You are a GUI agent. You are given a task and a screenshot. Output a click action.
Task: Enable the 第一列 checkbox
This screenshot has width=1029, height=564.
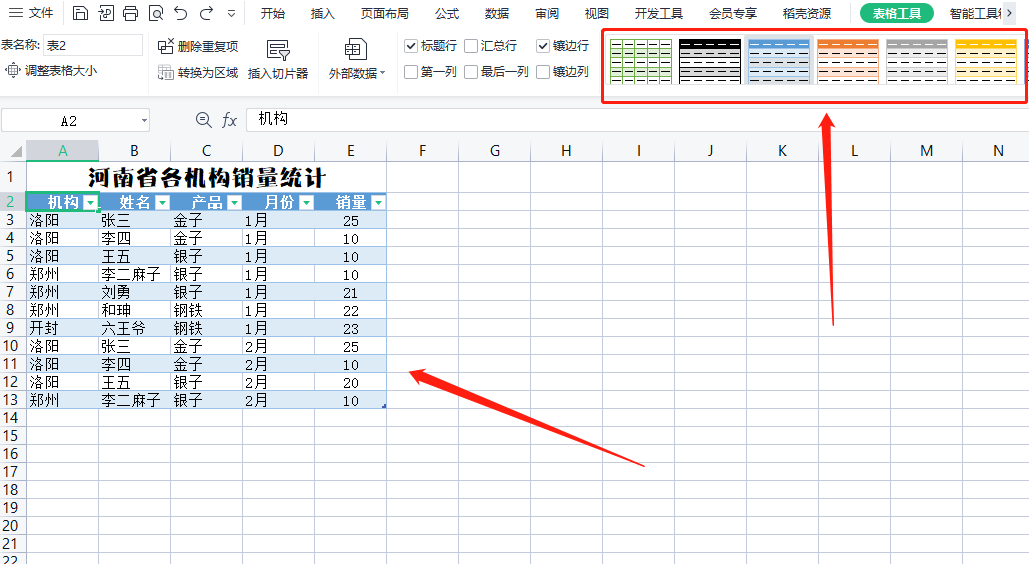click(x=411, y=72)
